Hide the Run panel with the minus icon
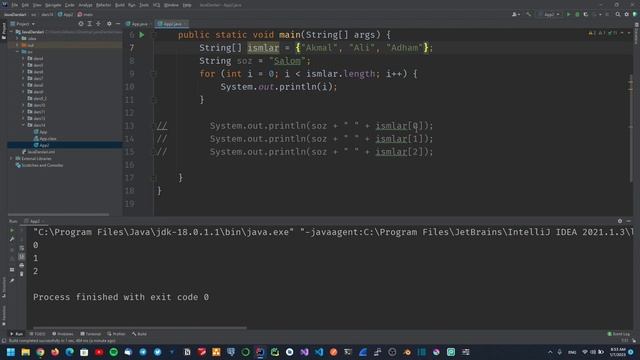The image size is (640, 360). click(x=629, y=221)
